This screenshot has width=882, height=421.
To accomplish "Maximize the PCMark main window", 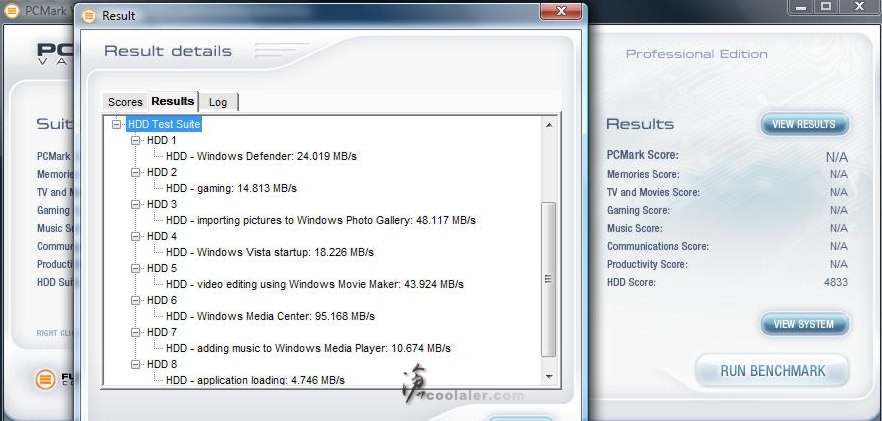I will click(825, 7).
